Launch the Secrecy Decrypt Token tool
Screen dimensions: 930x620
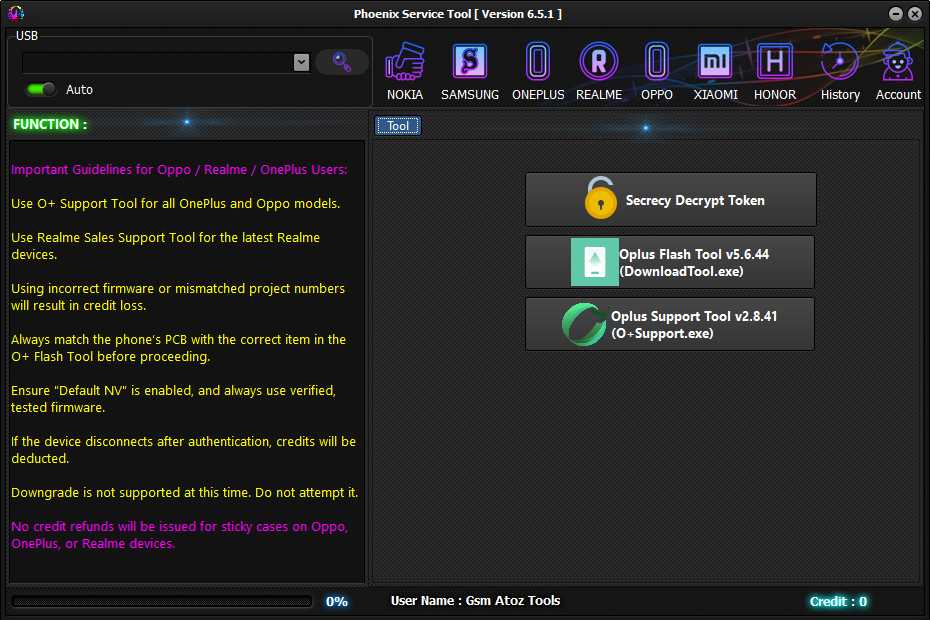point(670,199)
